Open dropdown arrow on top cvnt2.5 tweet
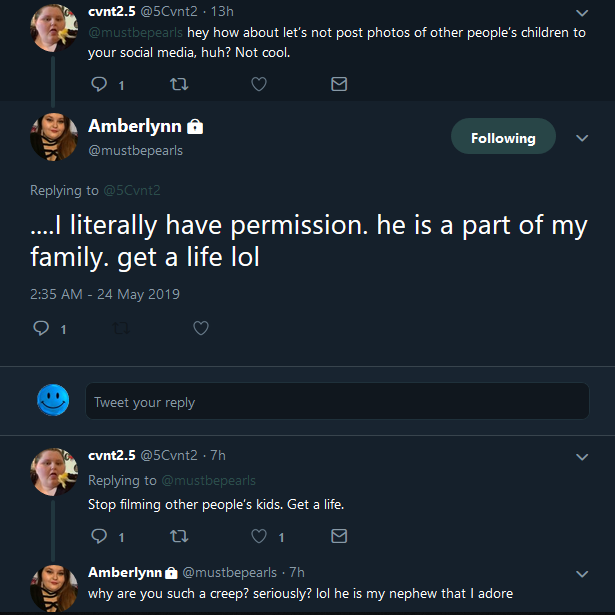 click(x=582, y=13)
